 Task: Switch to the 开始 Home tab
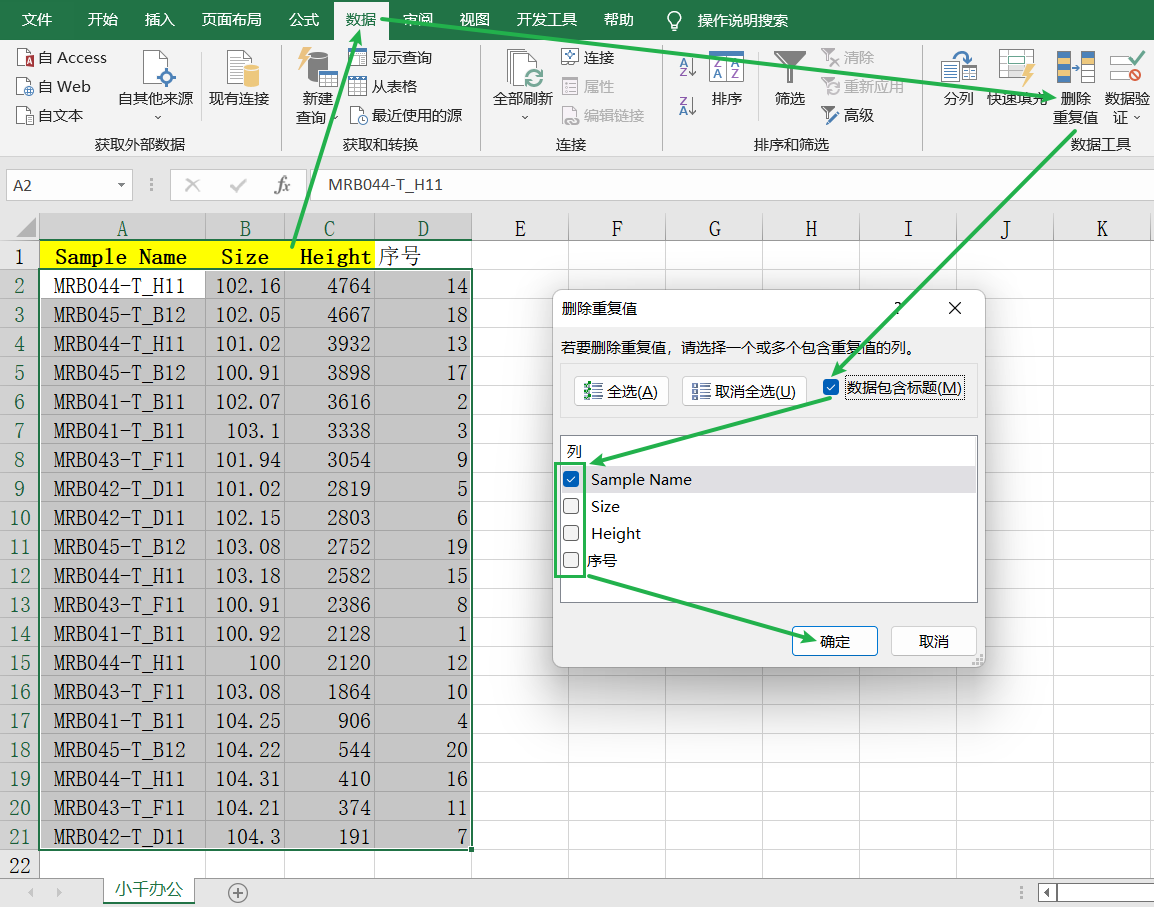point(102,20)
